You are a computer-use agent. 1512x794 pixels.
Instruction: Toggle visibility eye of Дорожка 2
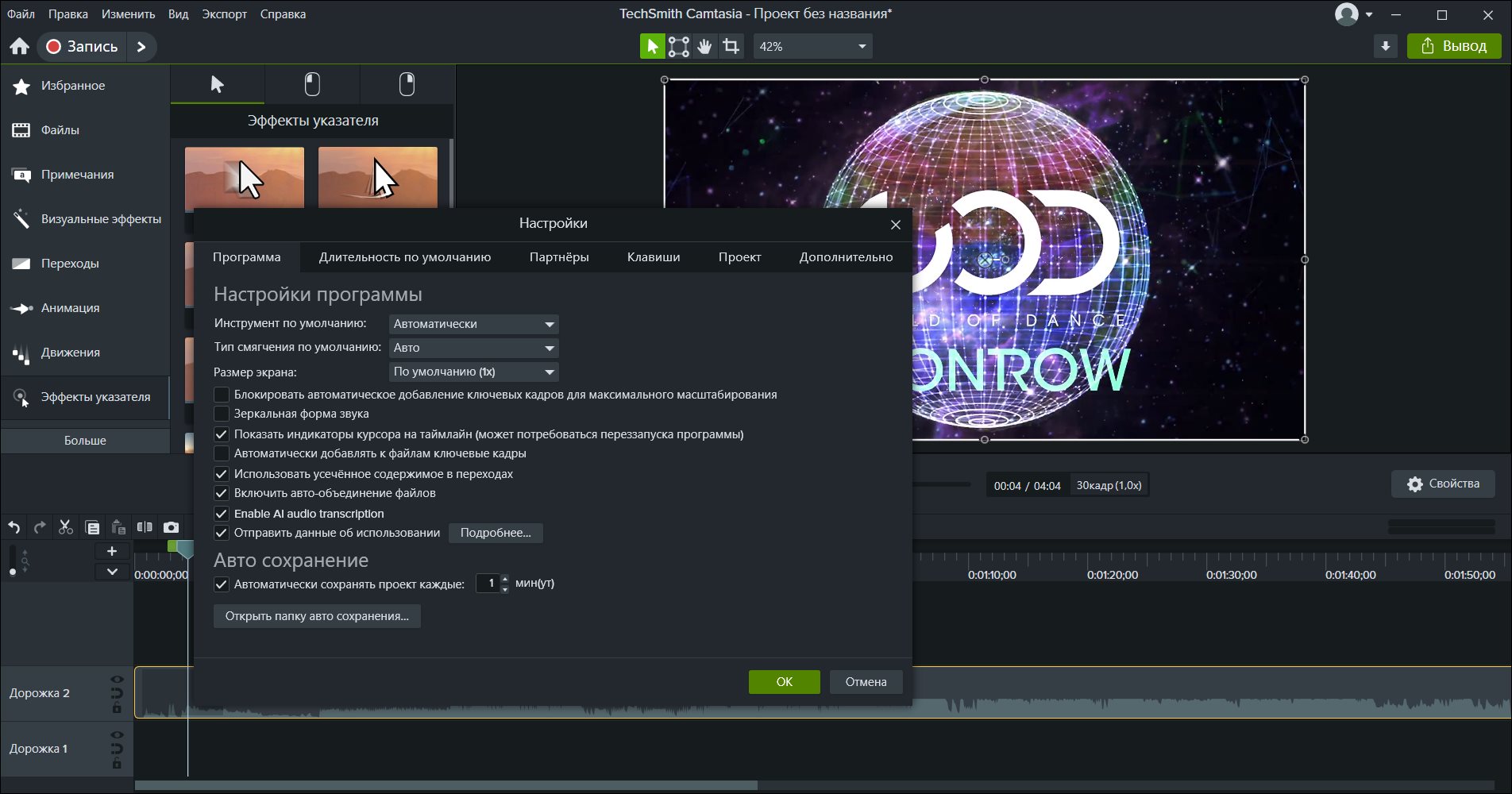pyautogui.click(x=117, y=680)
